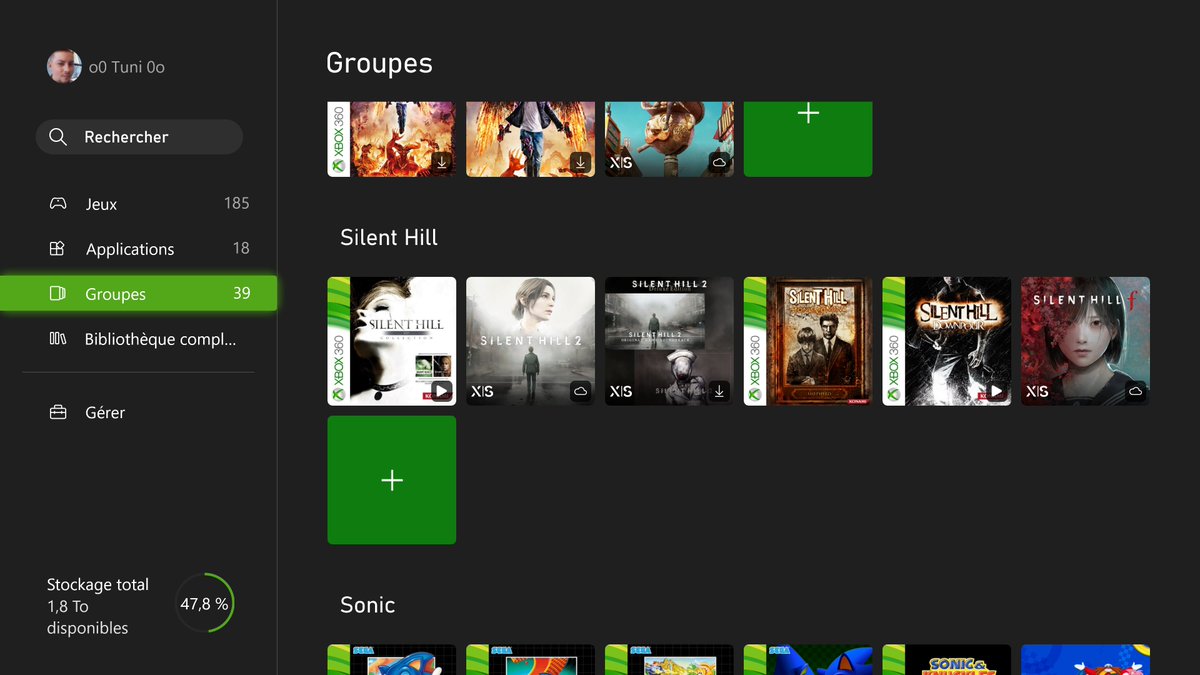Open the Silent Hill Downpour tile
Viewport: 1200px width, 675px height.
pos(946,341)
